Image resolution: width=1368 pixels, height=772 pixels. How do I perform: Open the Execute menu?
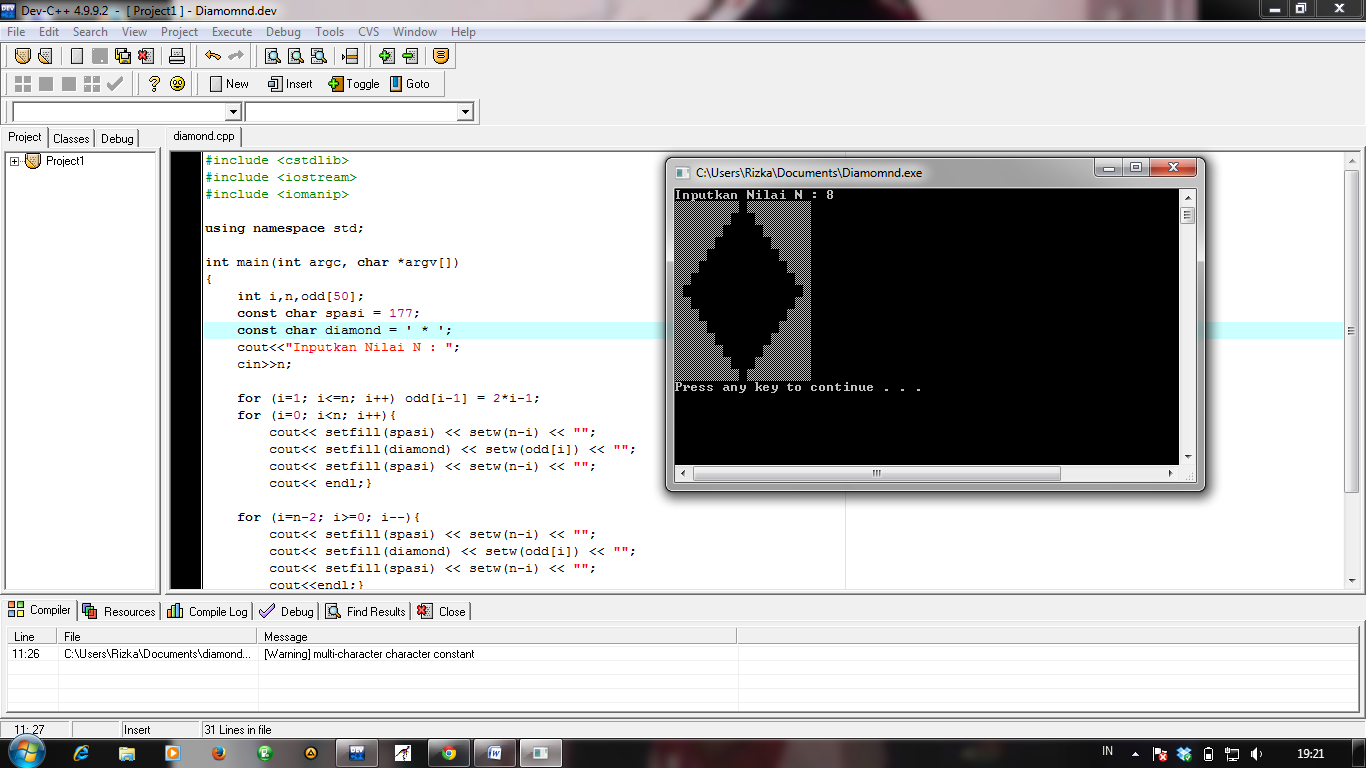[x=231, y=31]
